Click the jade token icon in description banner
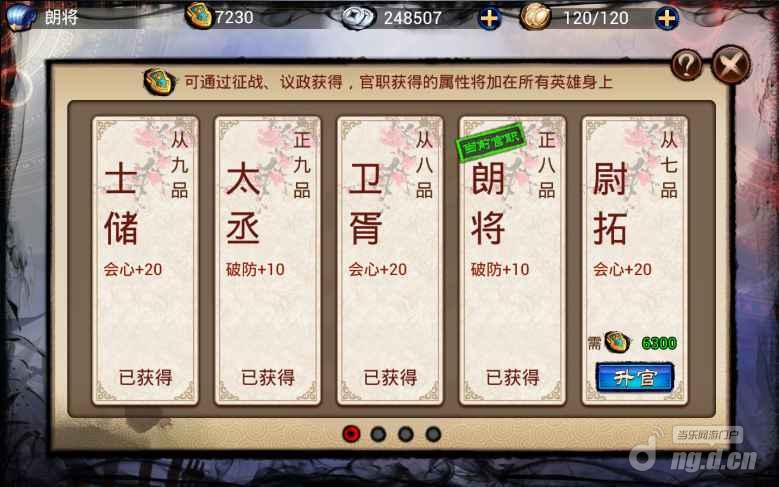Viewport: 779px width, 487px height. 159,81
